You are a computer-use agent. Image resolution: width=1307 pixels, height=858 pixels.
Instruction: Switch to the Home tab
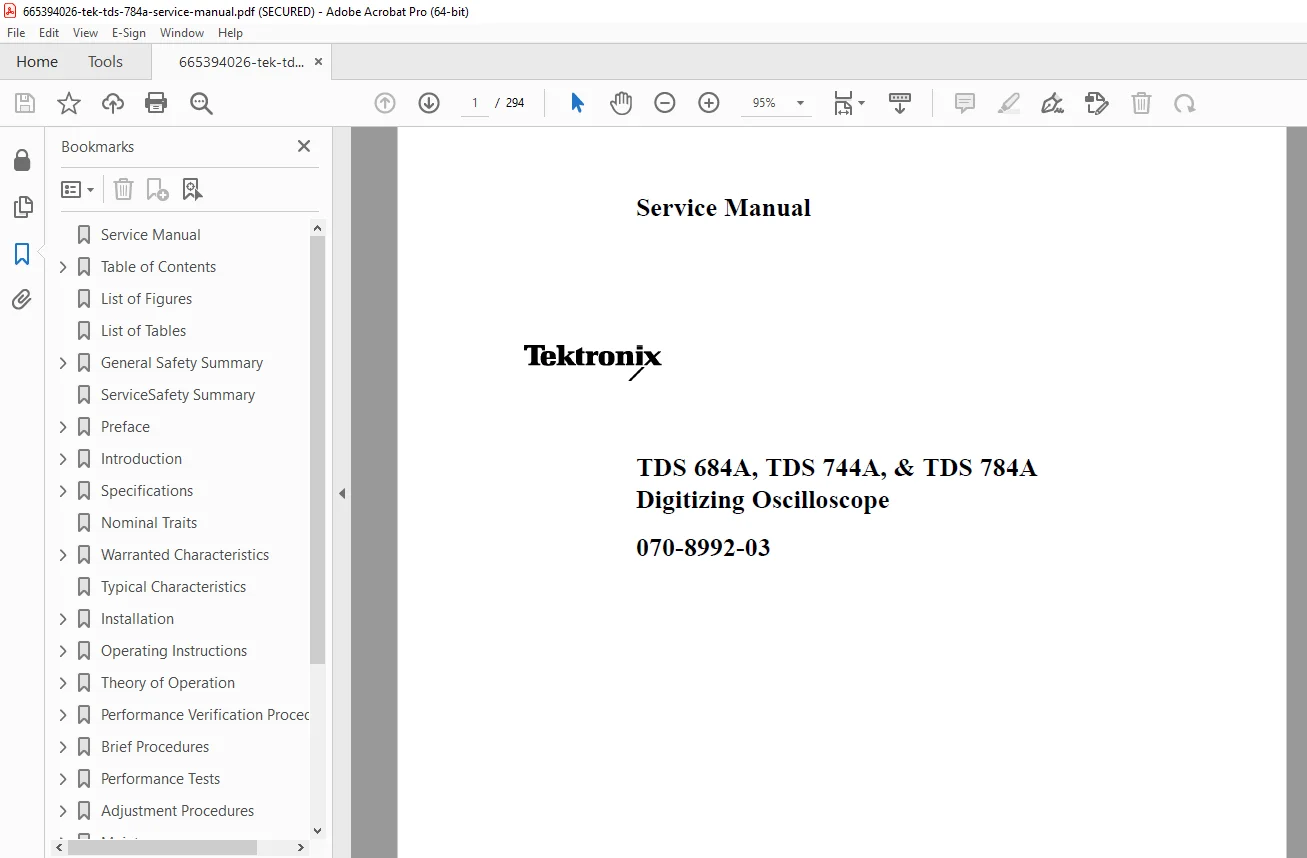37,62
